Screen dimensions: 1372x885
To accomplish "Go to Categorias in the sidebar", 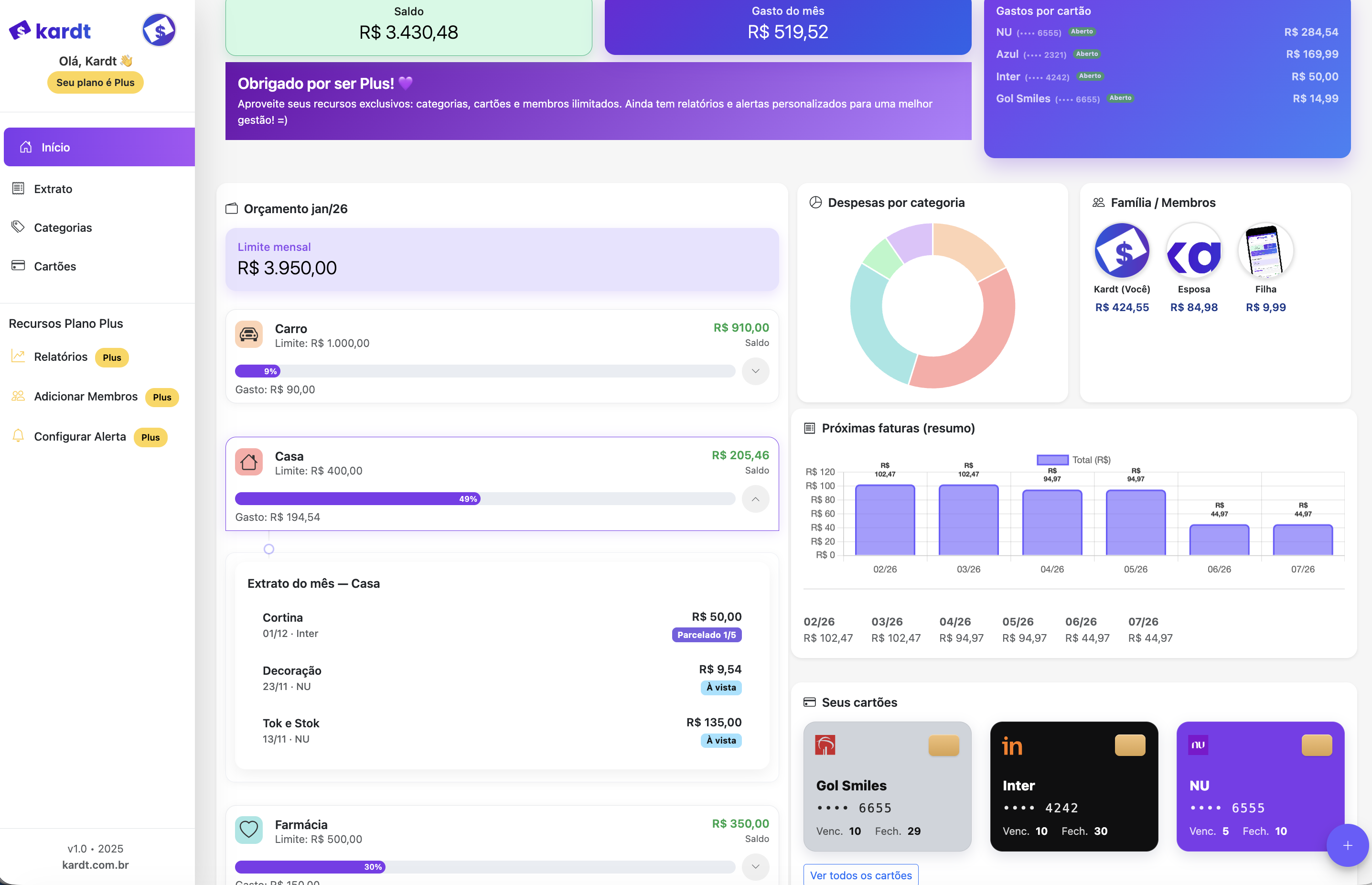I will tap(63, 227).
